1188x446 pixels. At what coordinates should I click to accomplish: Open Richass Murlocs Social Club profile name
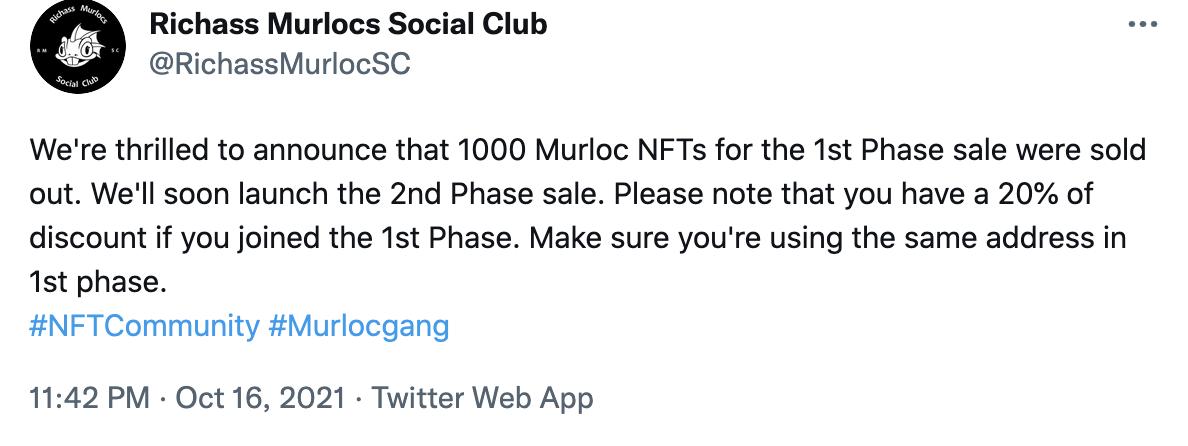pos(347,25)
